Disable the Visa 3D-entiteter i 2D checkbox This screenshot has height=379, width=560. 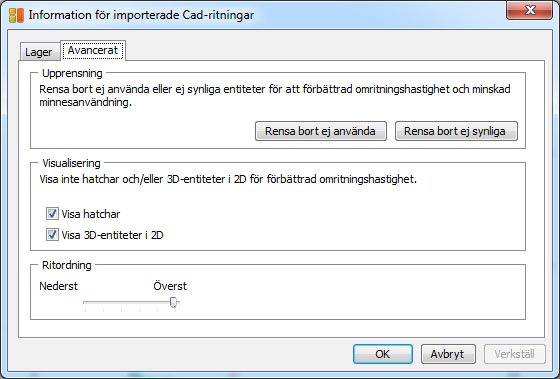point(52,235)
